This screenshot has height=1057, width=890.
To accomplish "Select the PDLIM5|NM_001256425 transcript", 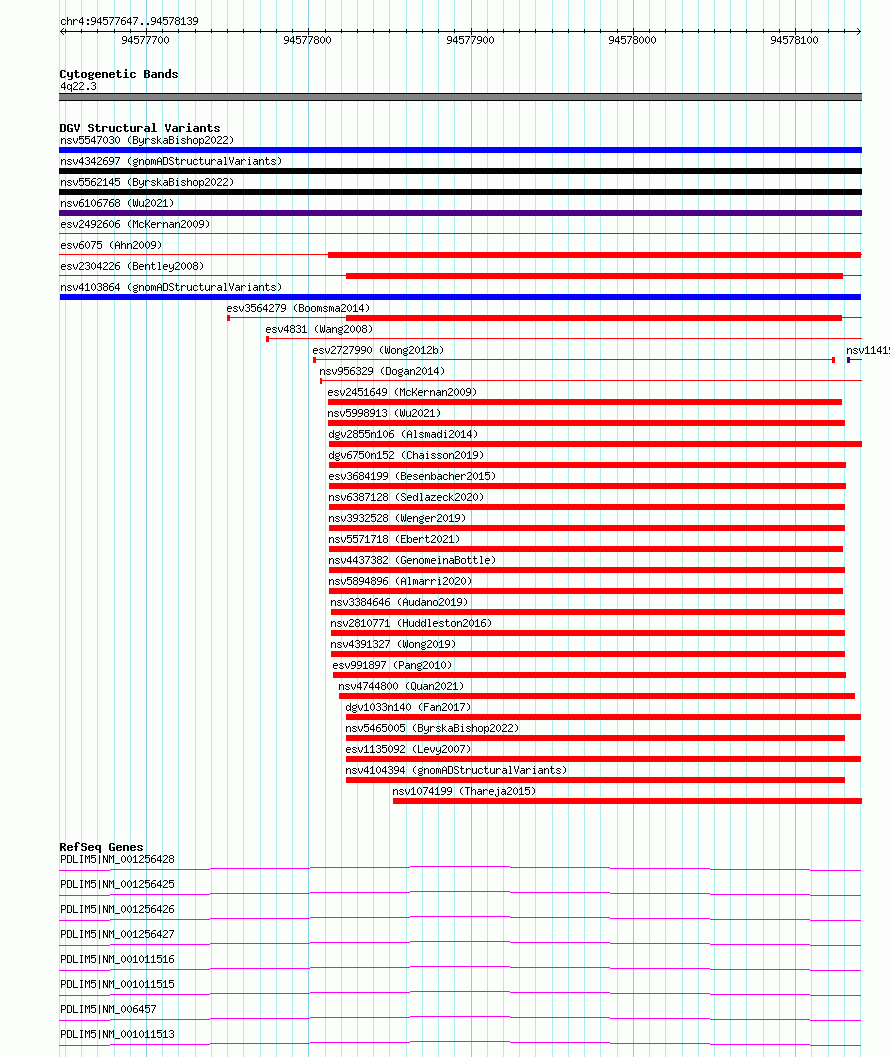I will (x=117, y=884).
